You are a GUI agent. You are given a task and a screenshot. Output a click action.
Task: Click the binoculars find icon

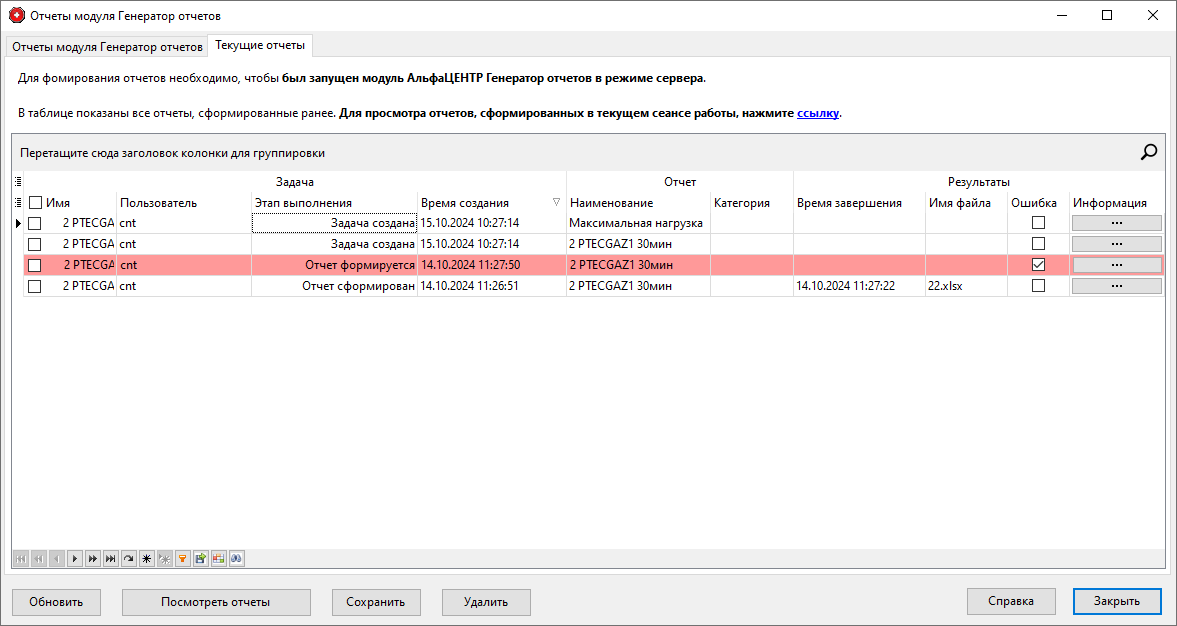point(237,559)
